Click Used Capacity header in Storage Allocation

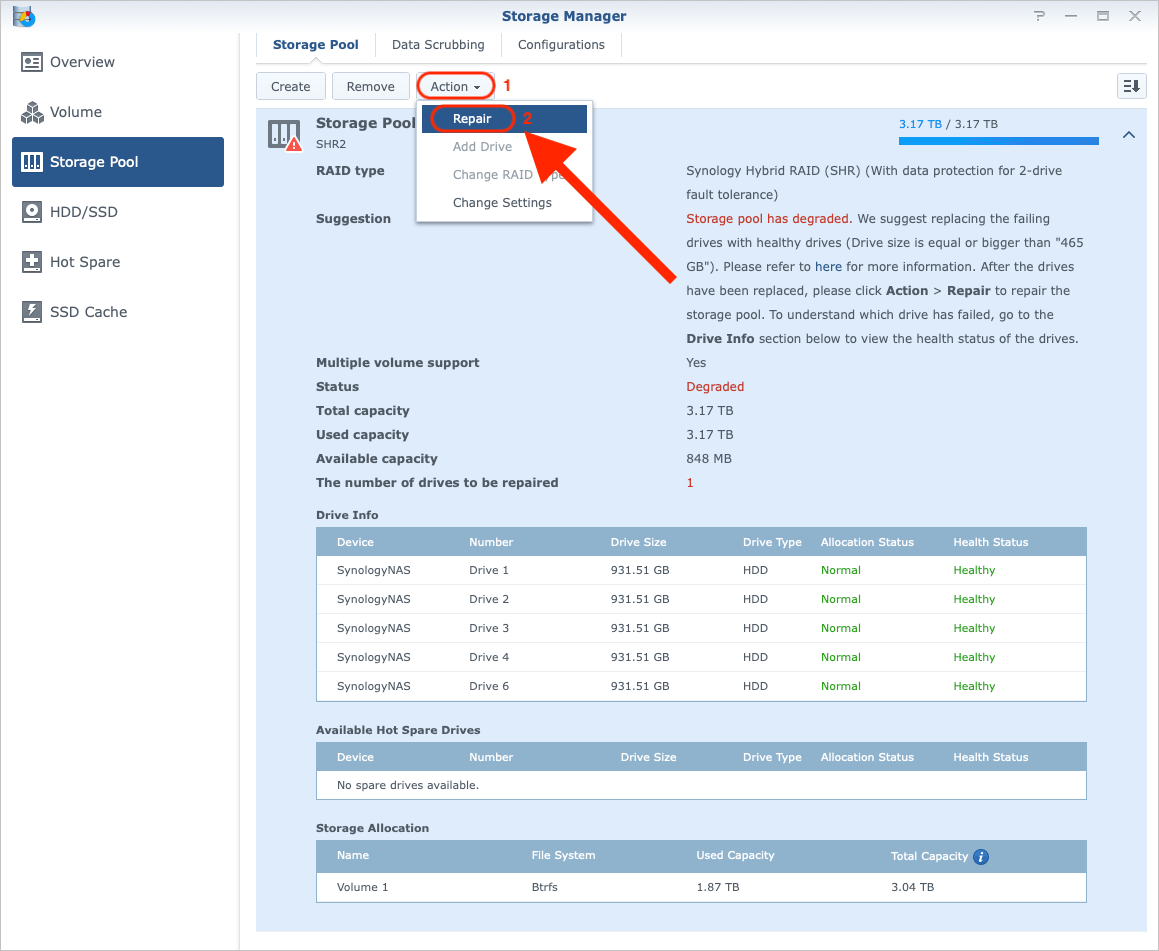[735, 855]
